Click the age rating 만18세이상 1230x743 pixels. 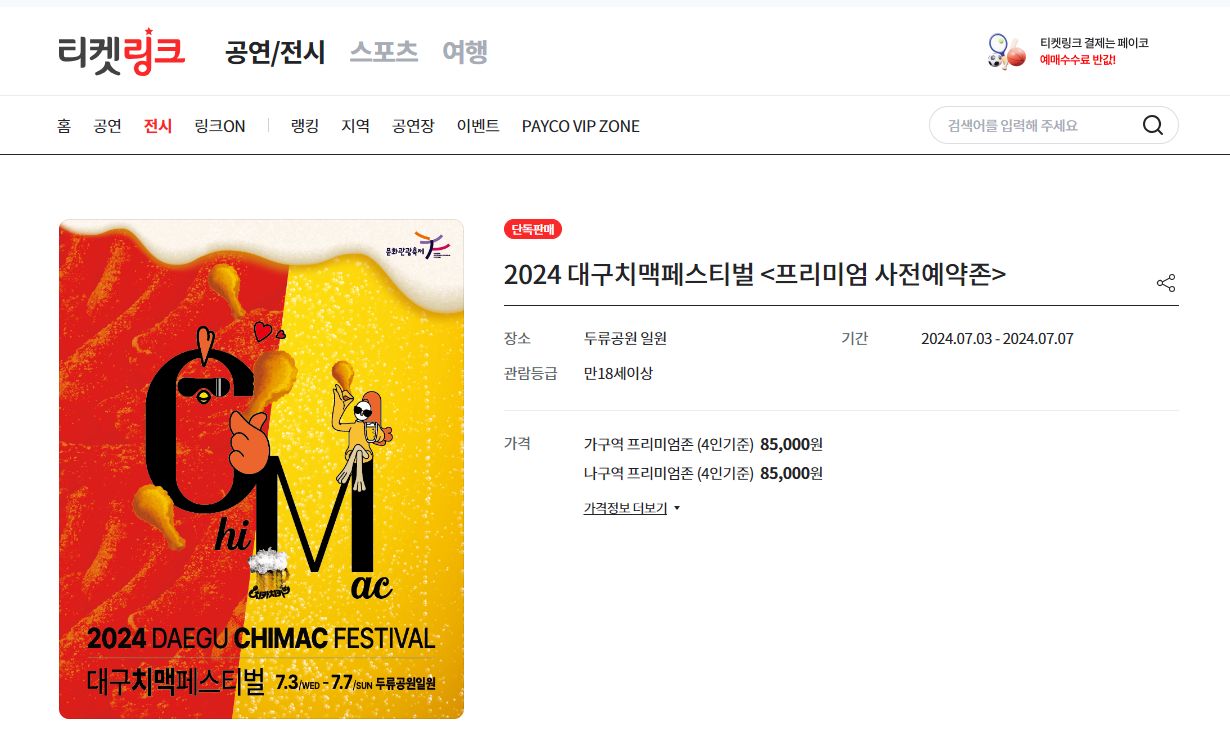pyautogui.click(x=618, y=373)
